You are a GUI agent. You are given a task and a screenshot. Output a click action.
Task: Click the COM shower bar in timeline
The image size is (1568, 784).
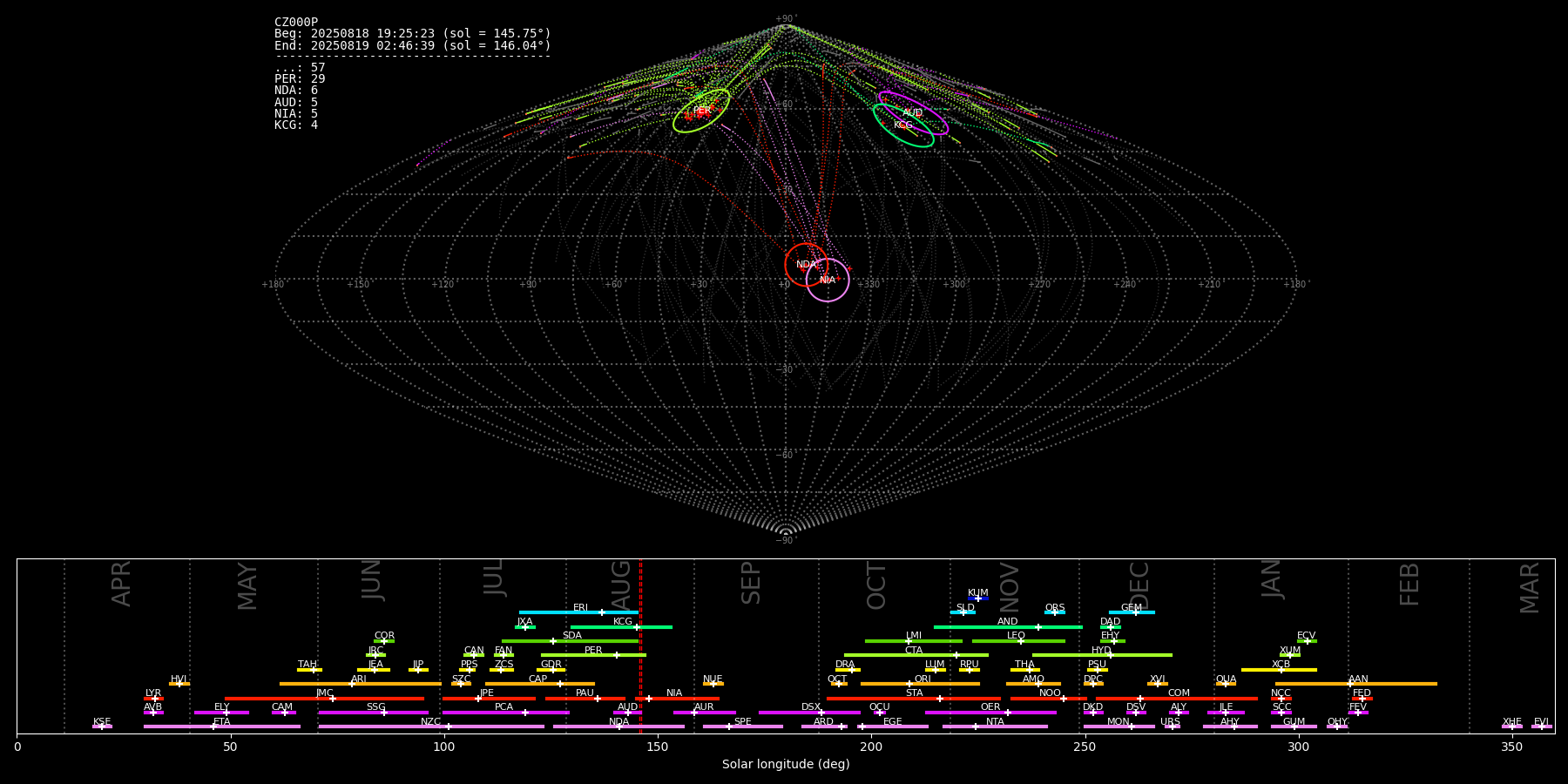tap(1177, 699)
